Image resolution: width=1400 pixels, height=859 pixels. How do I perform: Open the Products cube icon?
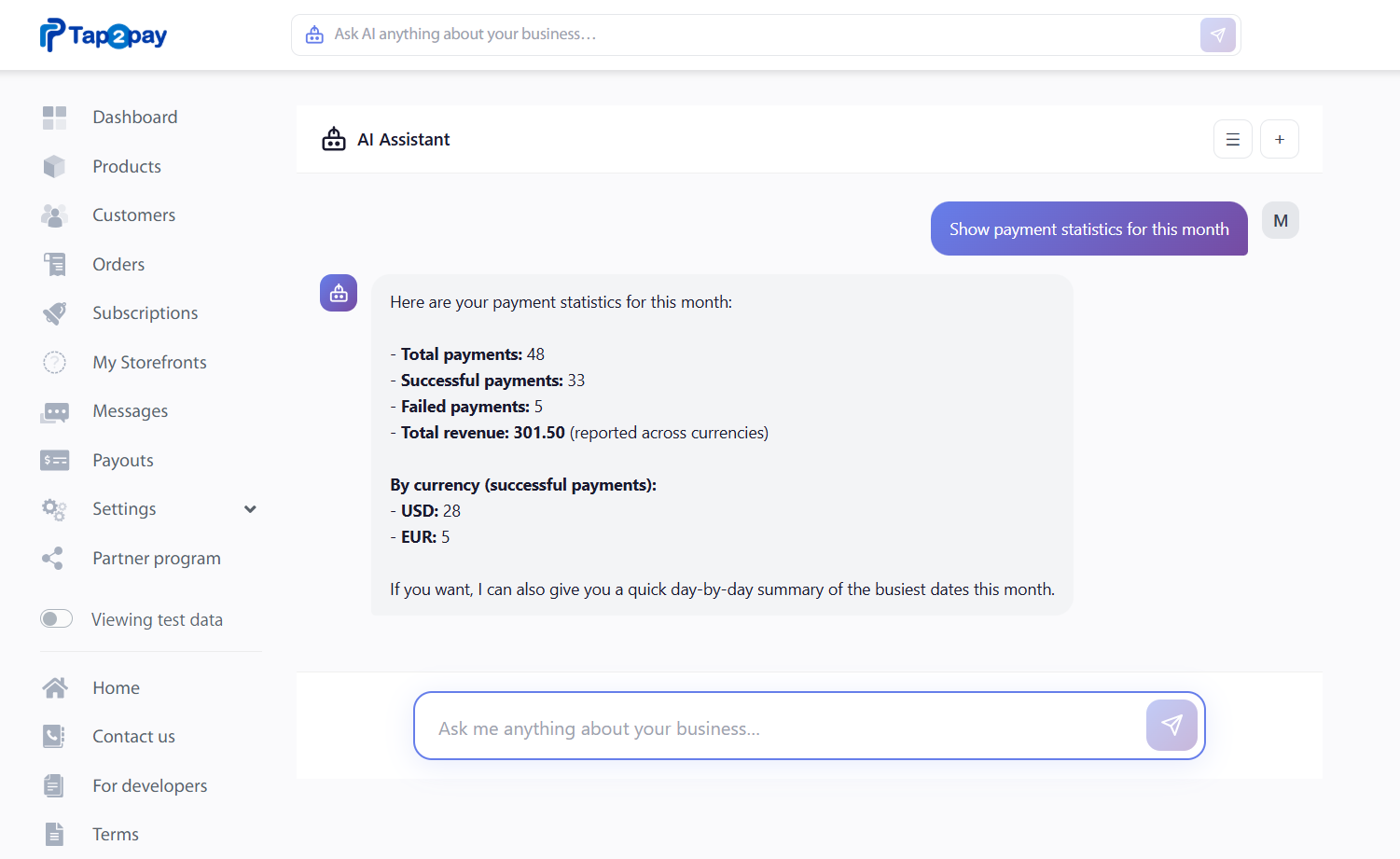tap(54, 167)
